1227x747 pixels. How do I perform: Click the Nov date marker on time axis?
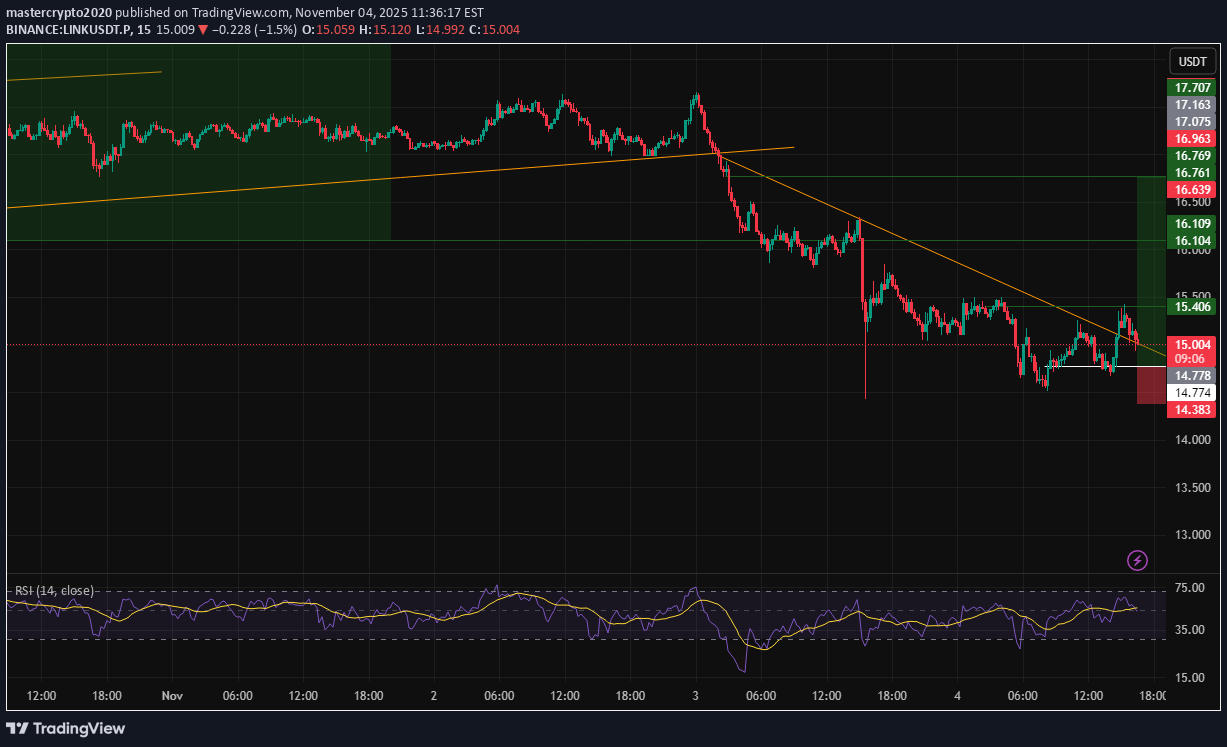172,696
